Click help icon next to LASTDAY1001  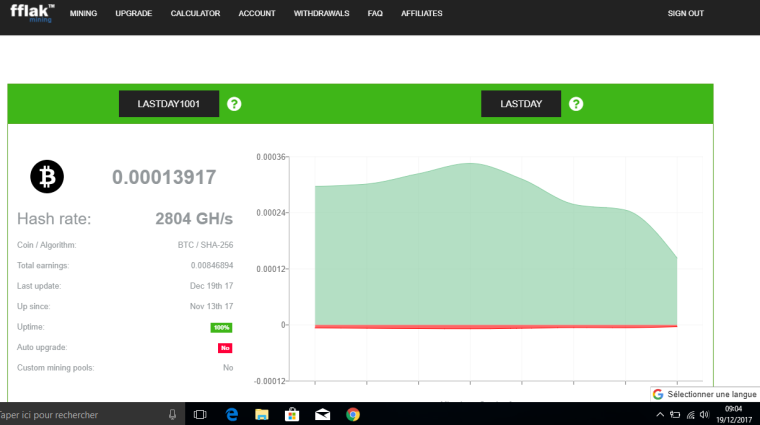(234, 104)
